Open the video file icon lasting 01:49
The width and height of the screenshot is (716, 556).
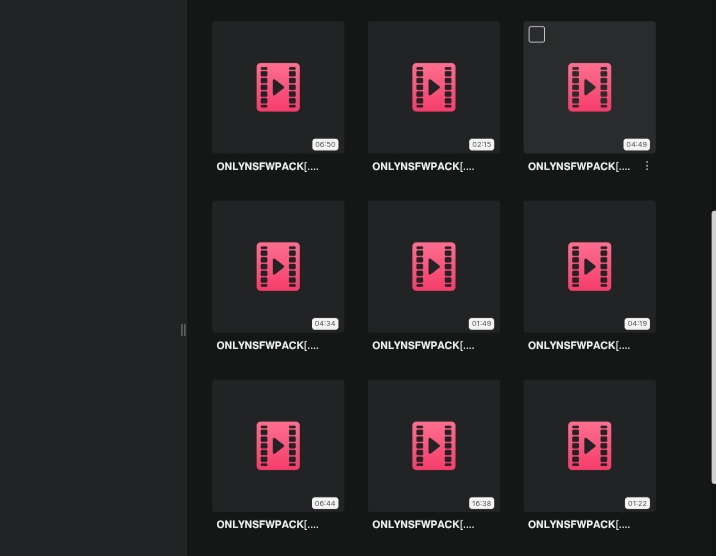click(x=434, y=267)
